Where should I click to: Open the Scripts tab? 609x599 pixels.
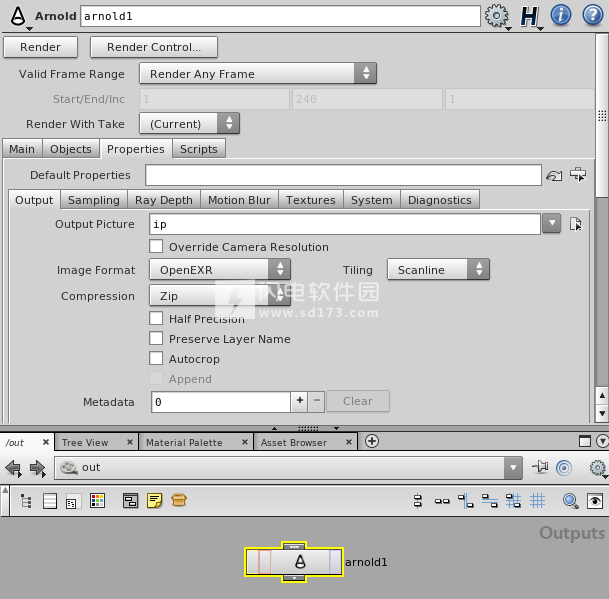point(199,149)
